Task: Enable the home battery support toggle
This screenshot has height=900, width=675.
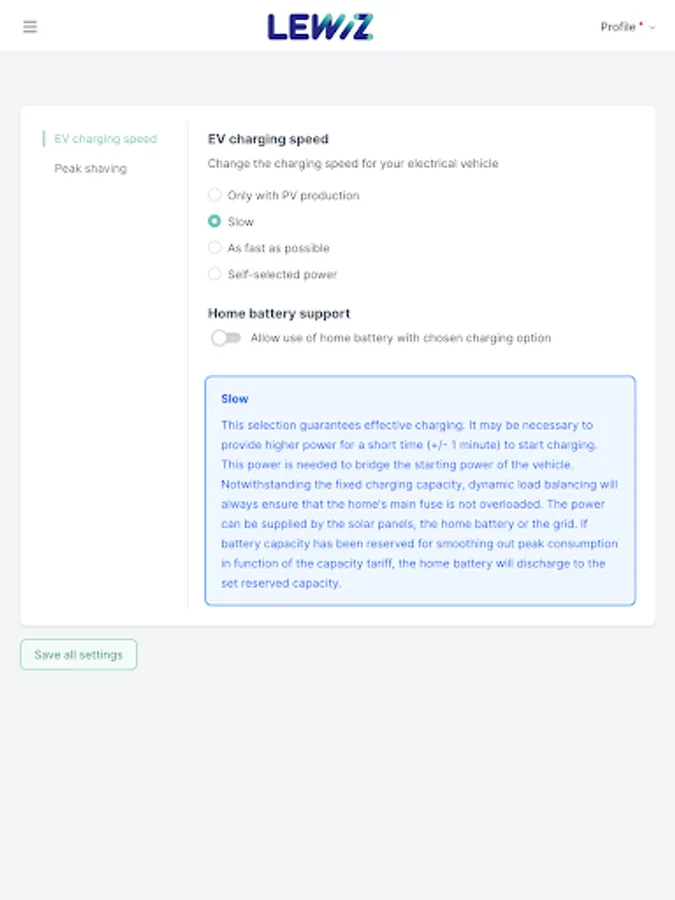Action: coord(226,338)
